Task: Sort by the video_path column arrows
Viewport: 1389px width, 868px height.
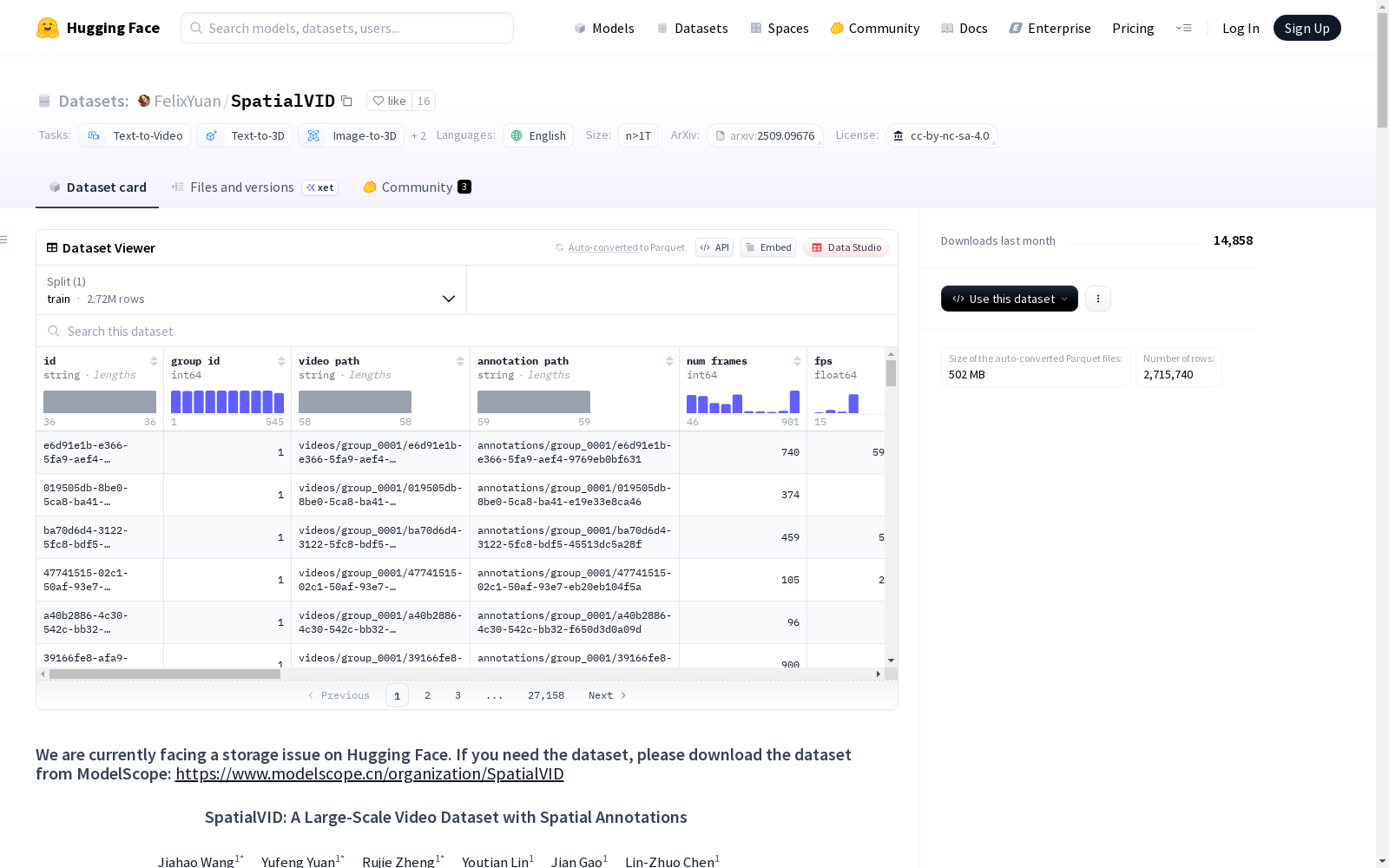Action: [460, 361]
